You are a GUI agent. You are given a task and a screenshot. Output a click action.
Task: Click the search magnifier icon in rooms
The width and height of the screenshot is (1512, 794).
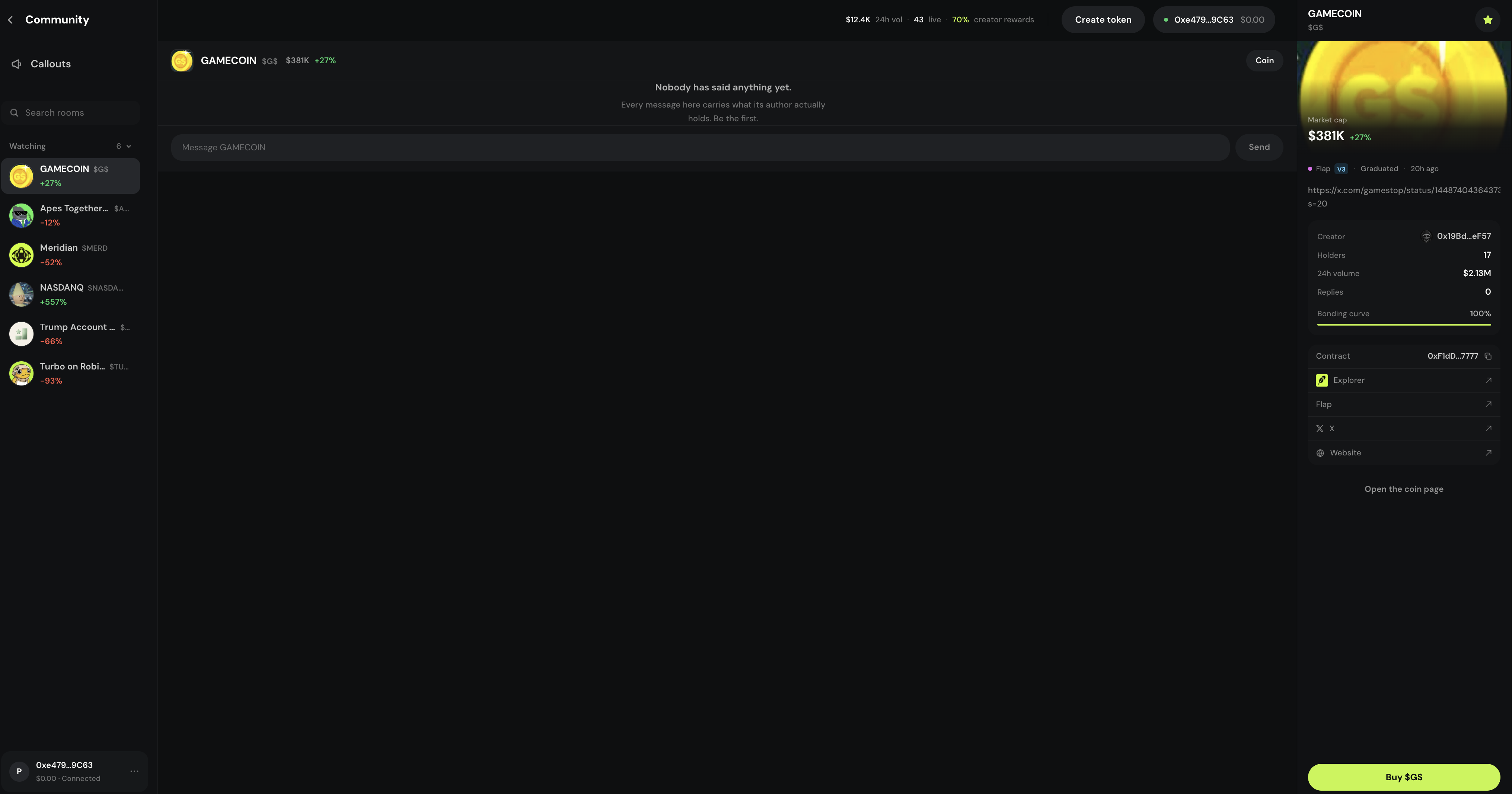(14, 113)
